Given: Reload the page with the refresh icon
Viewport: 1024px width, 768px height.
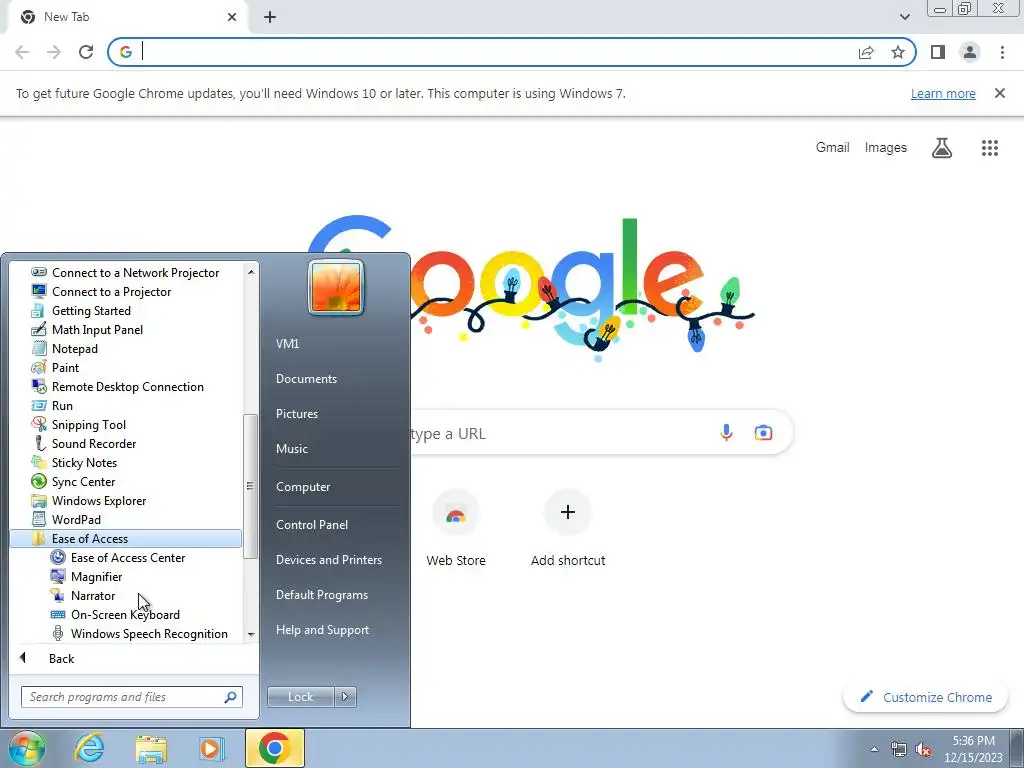Looking at the screenshot, I should tap(86, 52).
